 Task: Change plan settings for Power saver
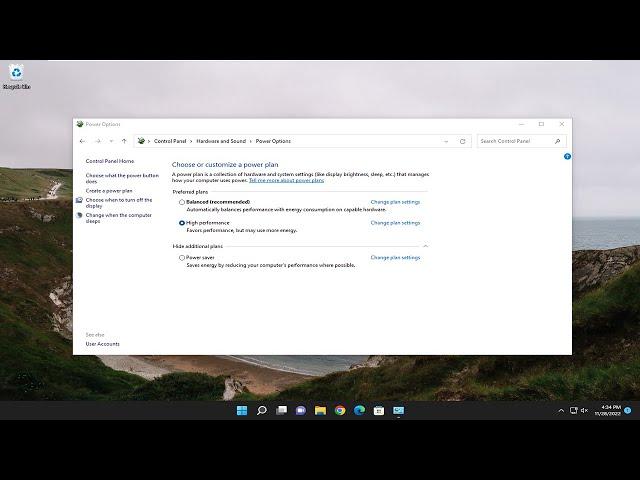pos(395,258)
